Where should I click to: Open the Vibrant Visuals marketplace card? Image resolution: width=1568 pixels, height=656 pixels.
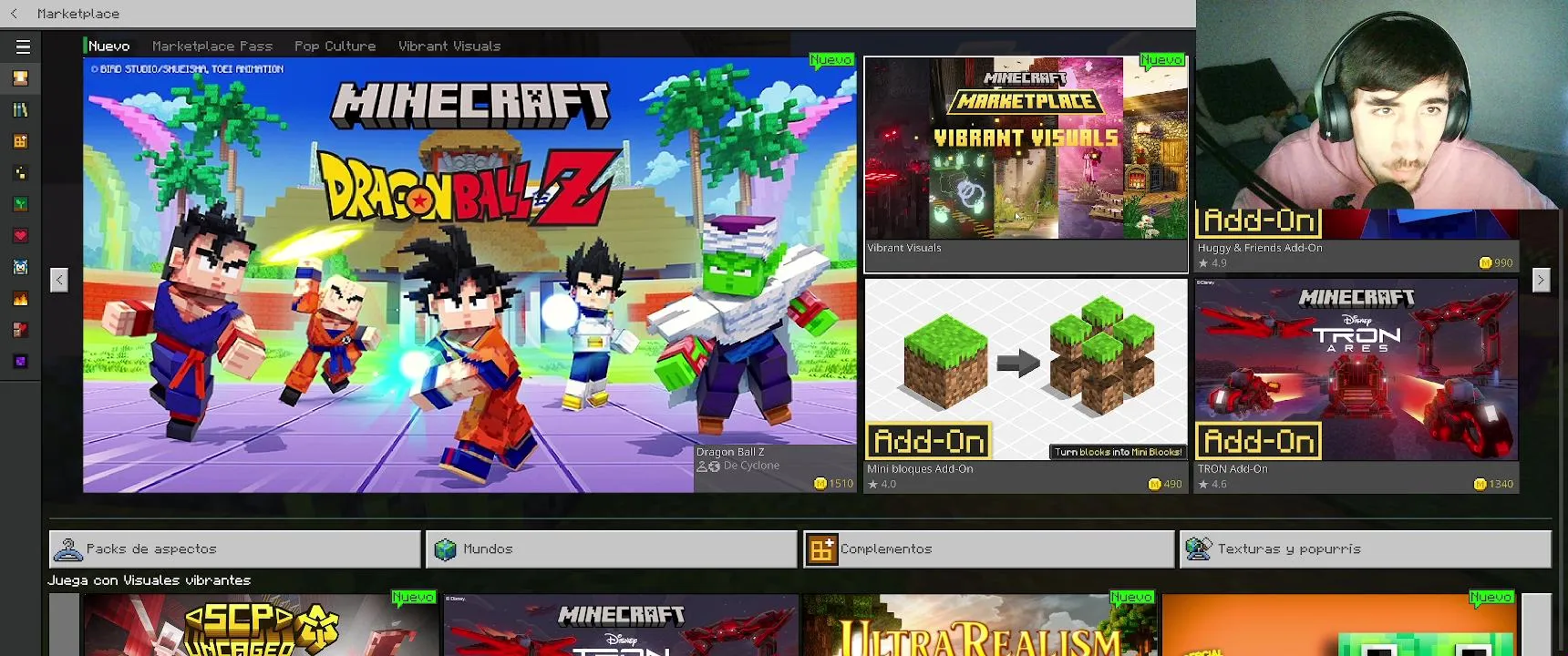point(1026,164)
